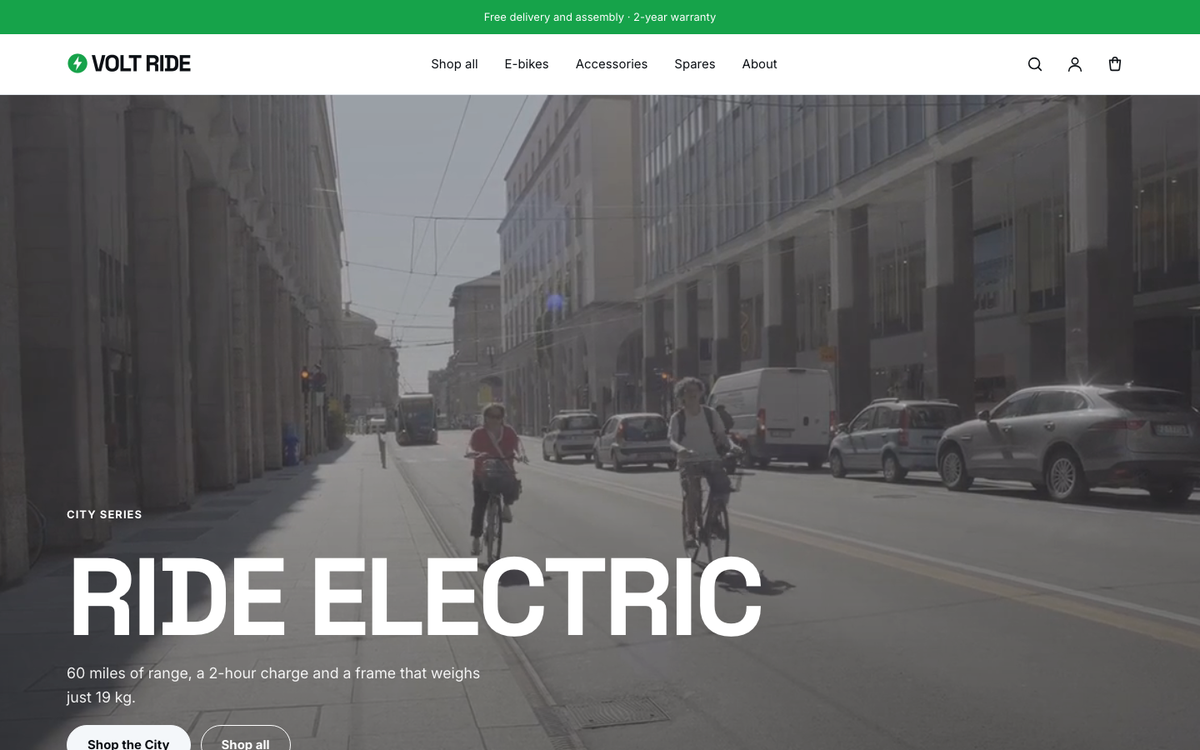Click the RIDE ELECTRIC headline

click(415, 596)
